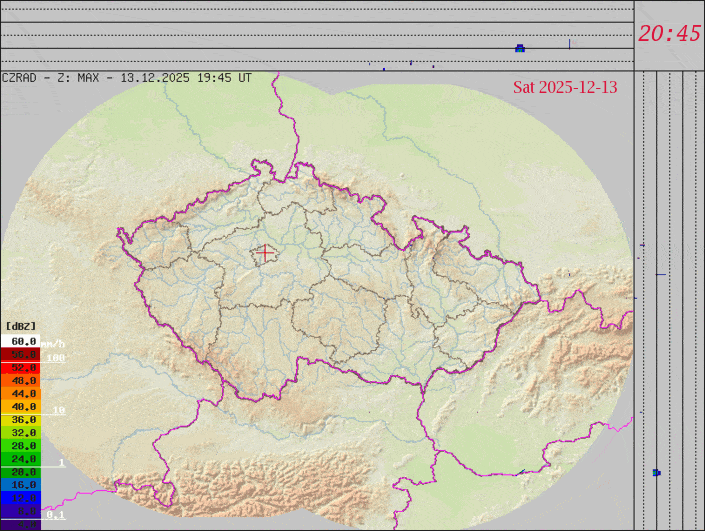Click the 0.1 mm/h scale tick label
This screenshot has height=531, width=705.
(57, 515)
